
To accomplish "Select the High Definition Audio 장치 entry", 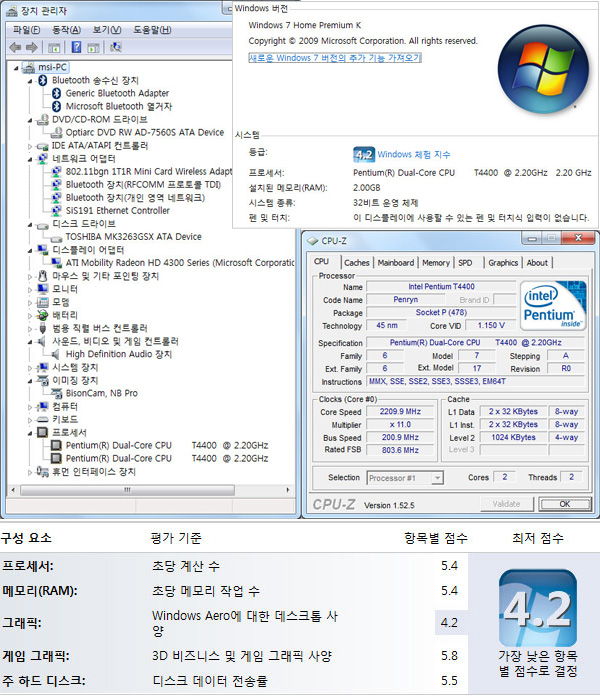I will point(118,354).
